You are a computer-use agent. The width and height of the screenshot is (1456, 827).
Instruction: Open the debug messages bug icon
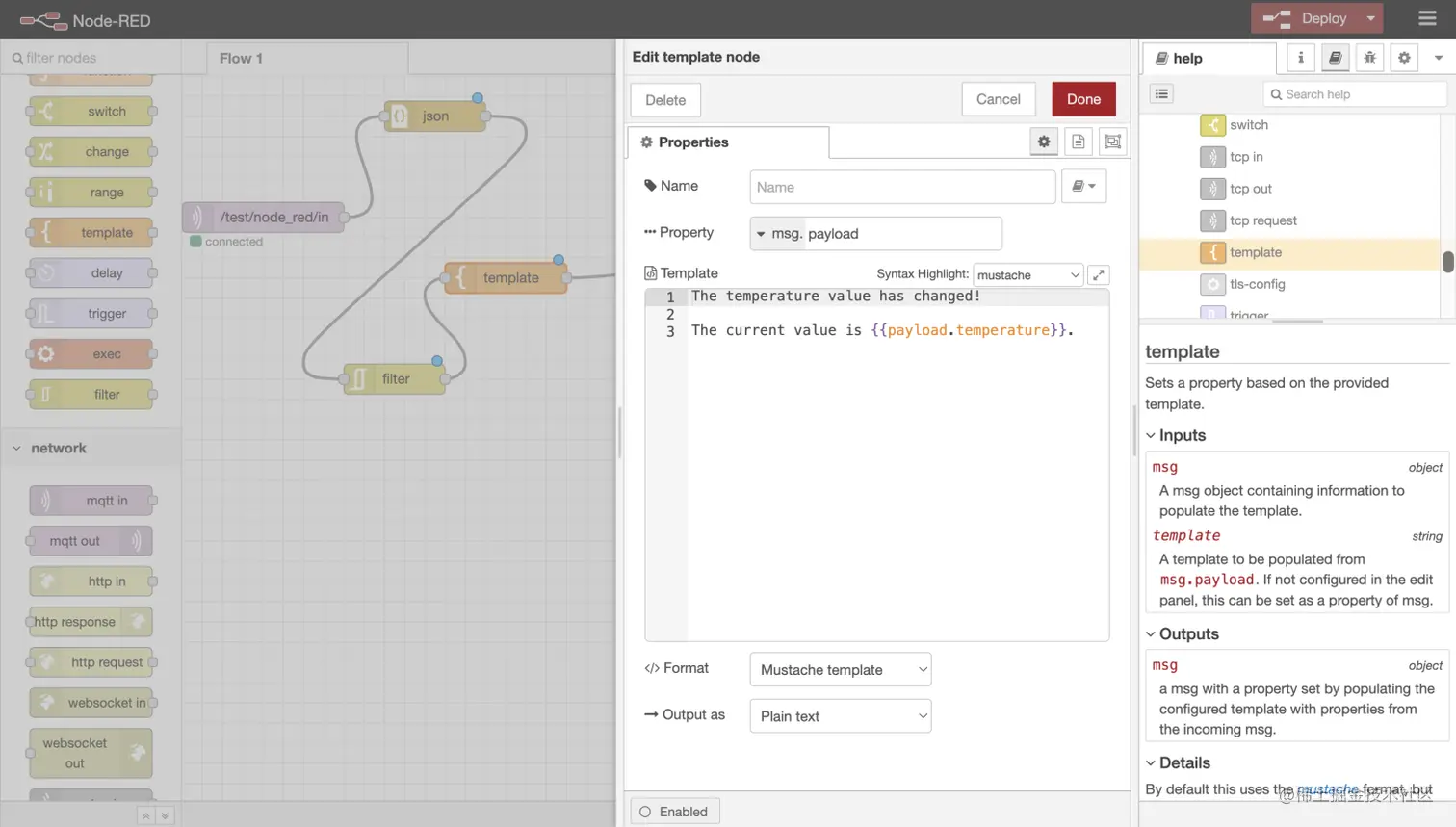point(1368,58)
